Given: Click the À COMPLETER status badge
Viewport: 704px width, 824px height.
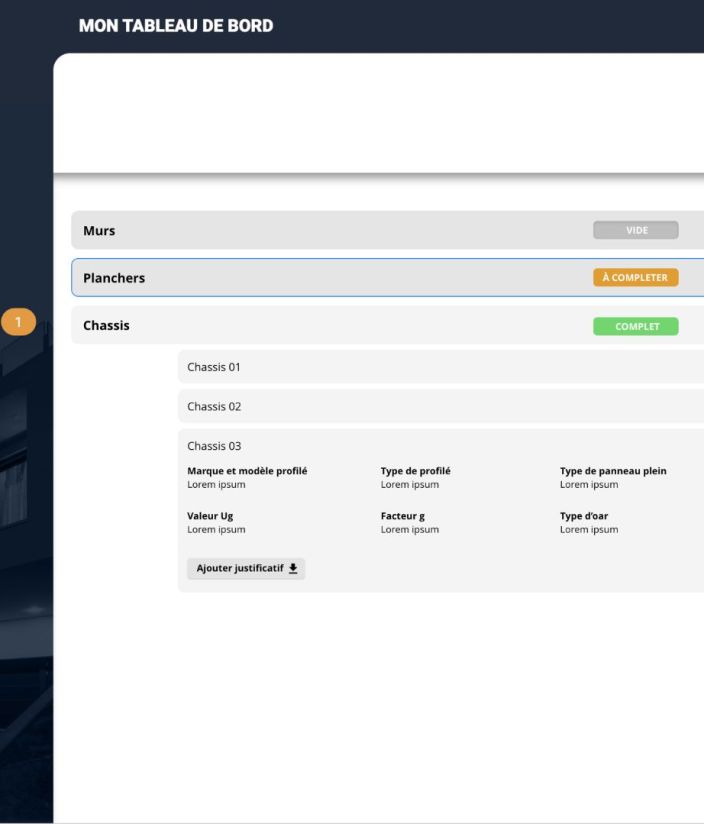Looking at the screenshot, I should 636,277.
